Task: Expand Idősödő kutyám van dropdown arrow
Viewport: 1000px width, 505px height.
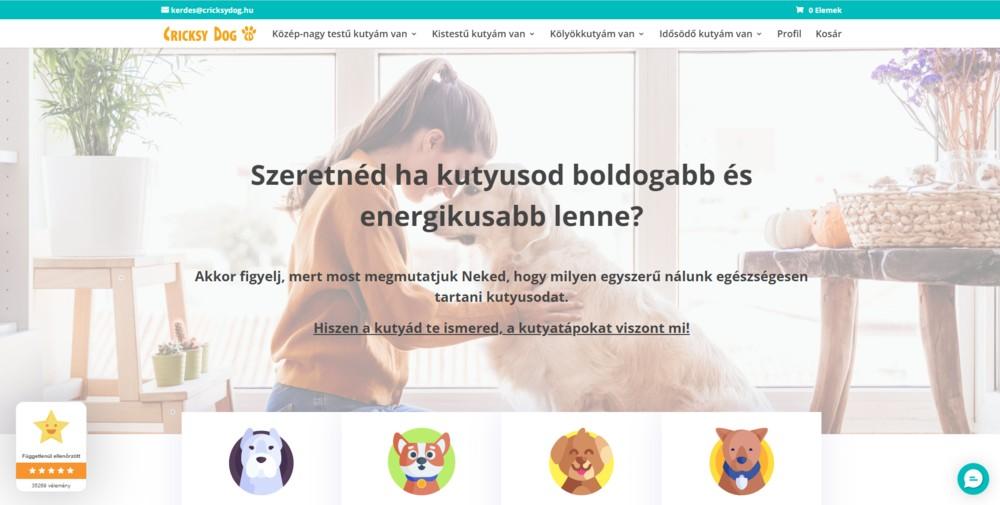Action: pyautogui.click(x=759, y=34)
